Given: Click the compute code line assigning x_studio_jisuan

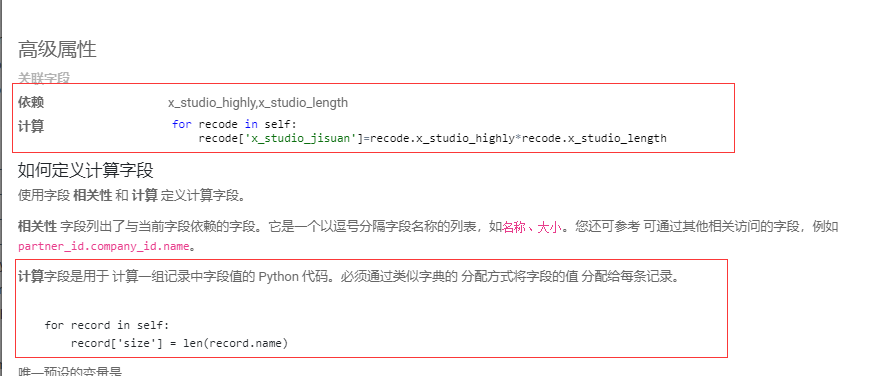Looking at the screenshot, I should [432, 138].
